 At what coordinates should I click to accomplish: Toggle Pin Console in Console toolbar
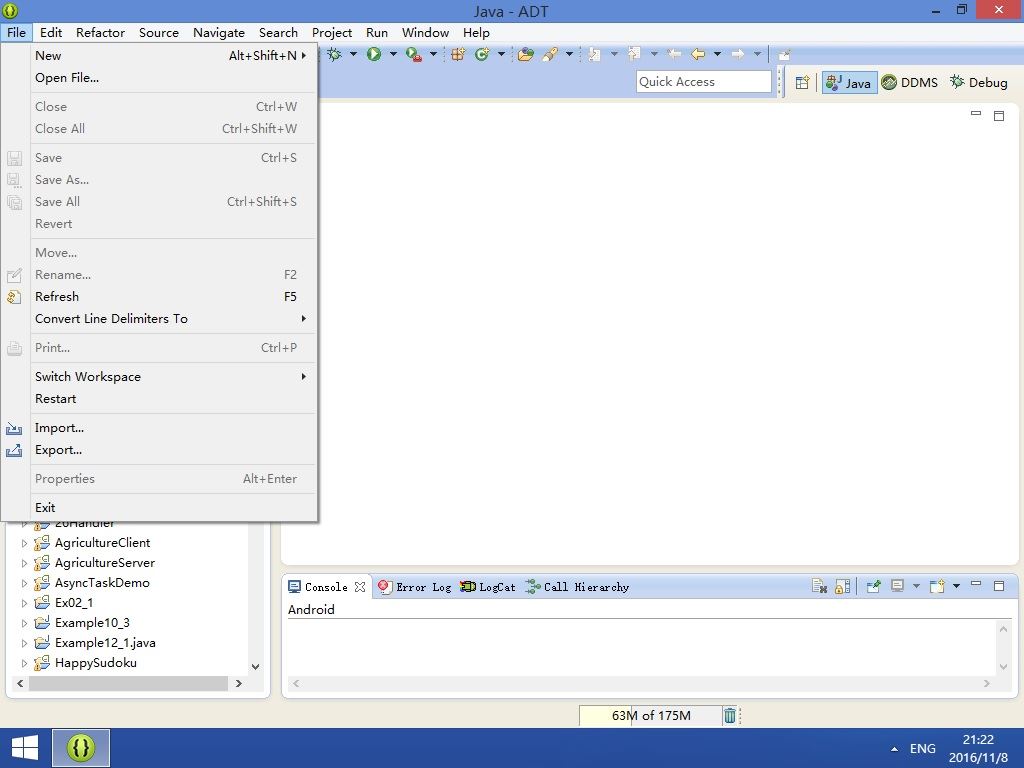(873, 586)
